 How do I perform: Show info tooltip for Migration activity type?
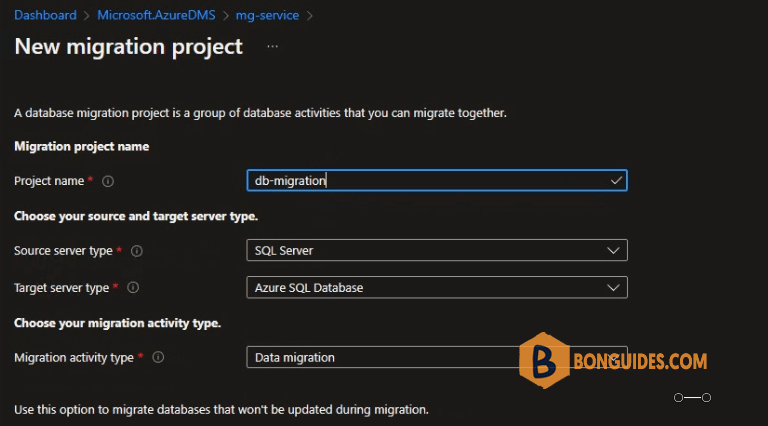pyautogui.click(x=158, y=357)
